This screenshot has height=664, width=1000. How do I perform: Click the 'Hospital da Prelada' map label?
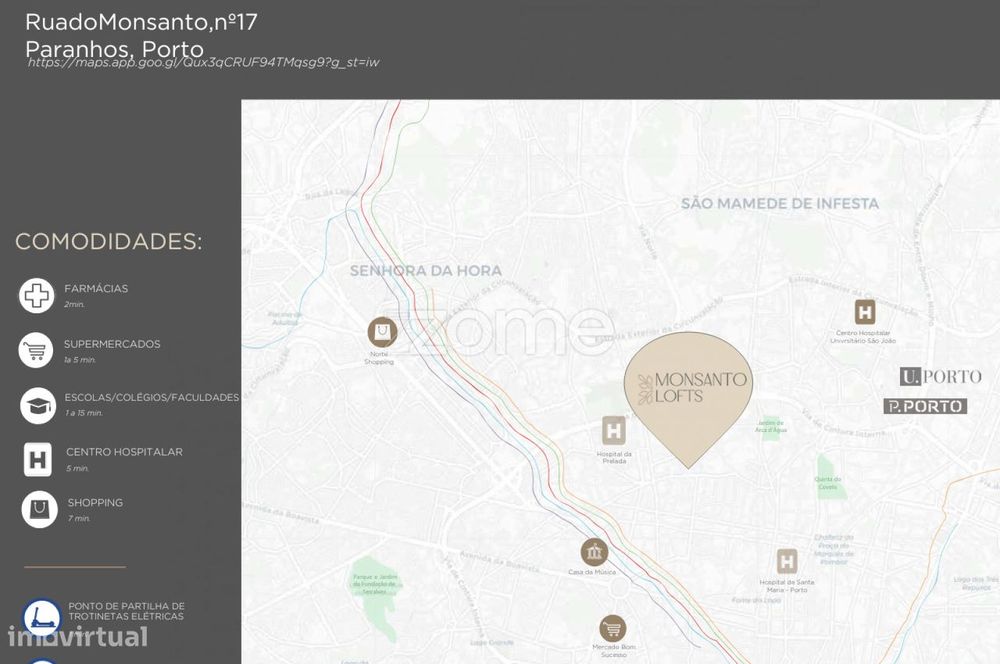(614, 457)
